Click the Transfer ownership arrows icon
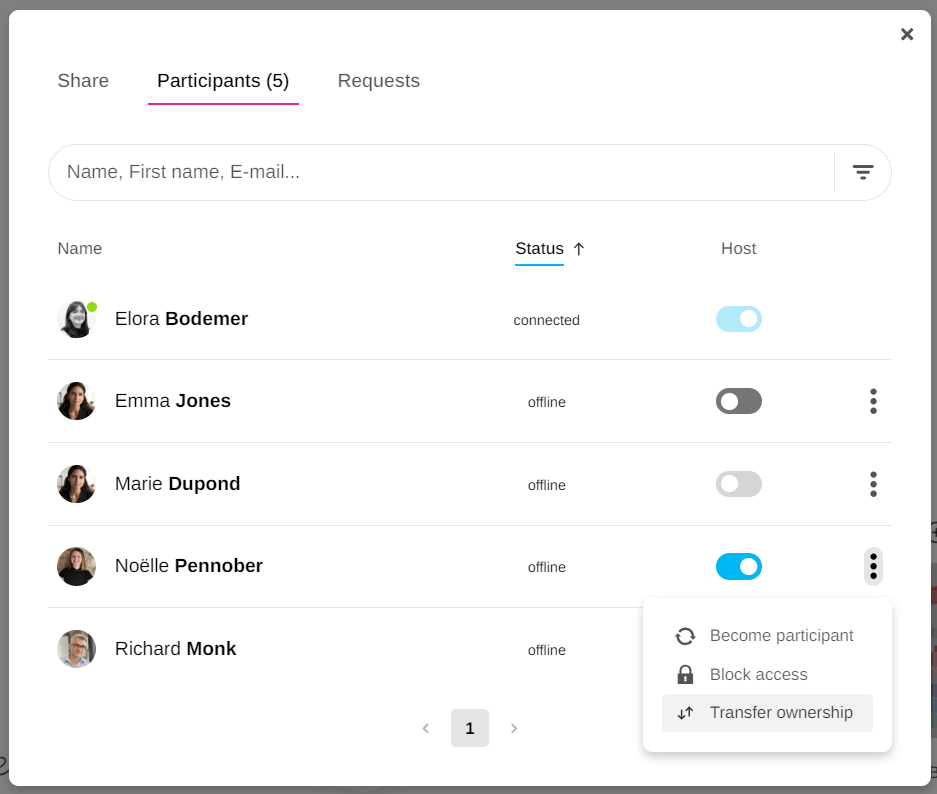 click(x=685, y=713)
